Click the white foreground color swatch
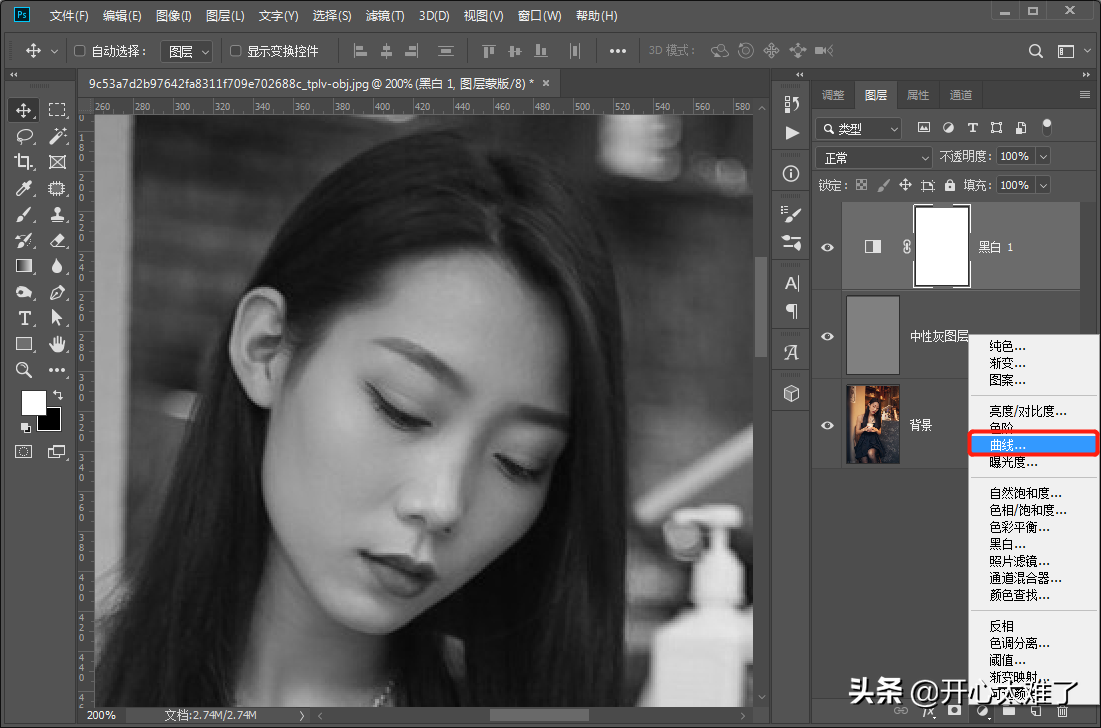 pyautogui.click(x=33, y=402)
